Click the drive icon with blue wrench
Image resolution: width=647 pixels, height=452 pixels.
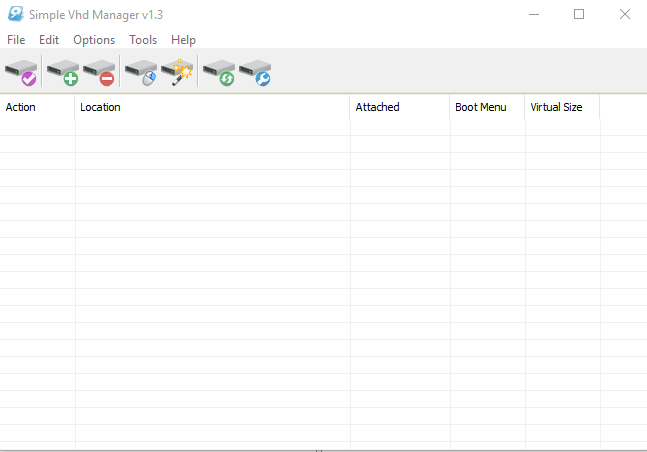click(255, 72)
